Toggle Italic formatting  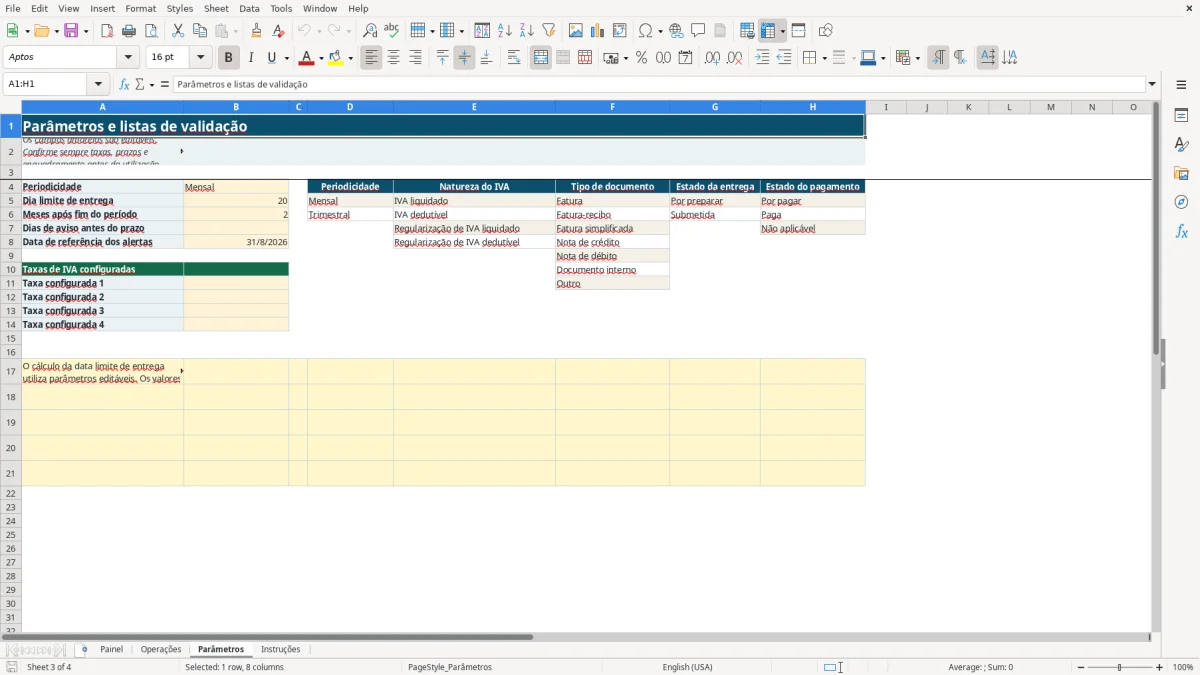pos(251,58)
